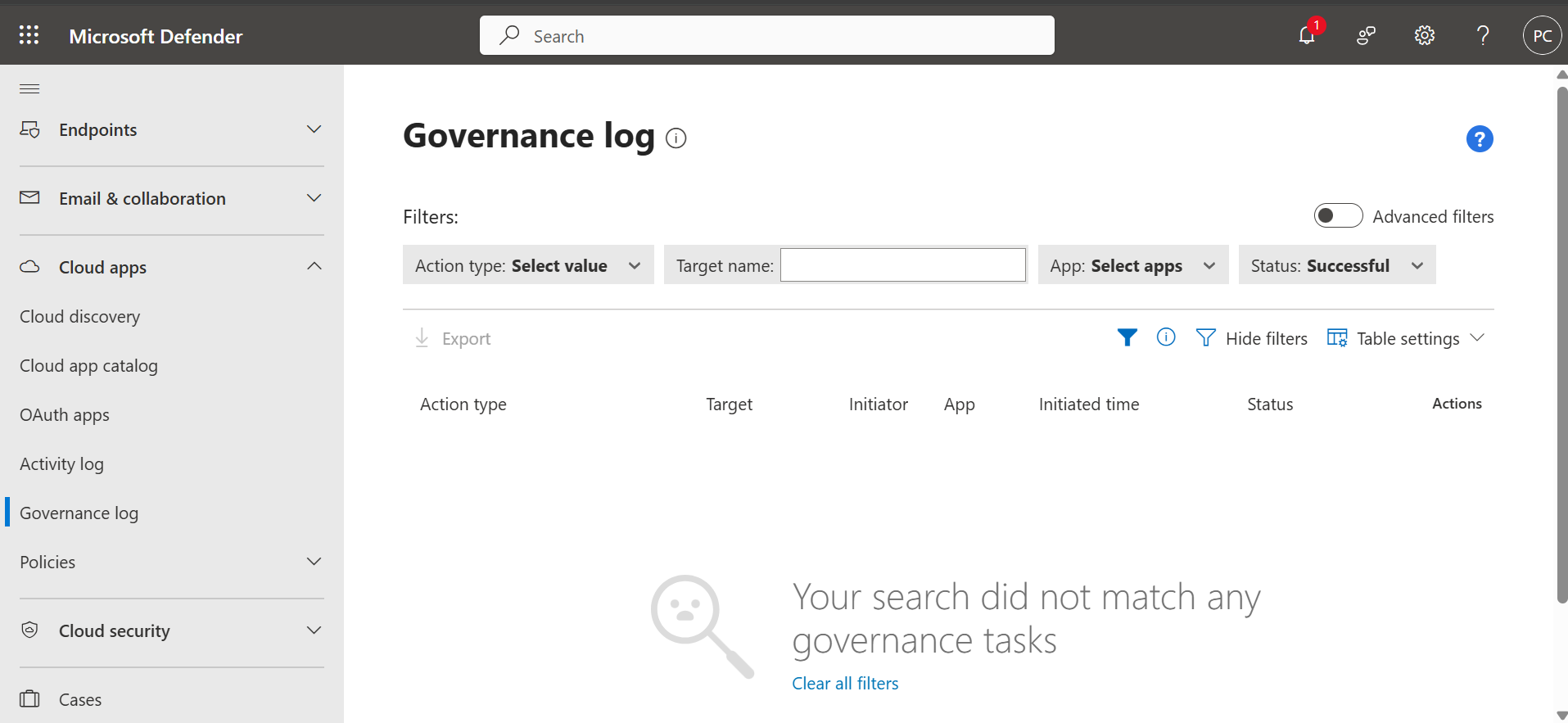Open the community people icon in header
Screen dimensions: 1568x723
tap(1366, 35)
